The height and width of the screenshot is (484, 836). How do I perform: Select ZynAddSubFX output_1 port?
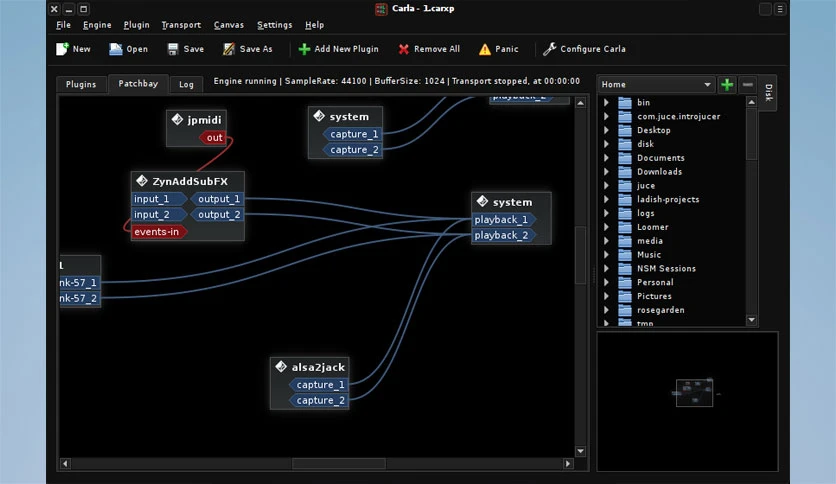[x=218, y=199]
